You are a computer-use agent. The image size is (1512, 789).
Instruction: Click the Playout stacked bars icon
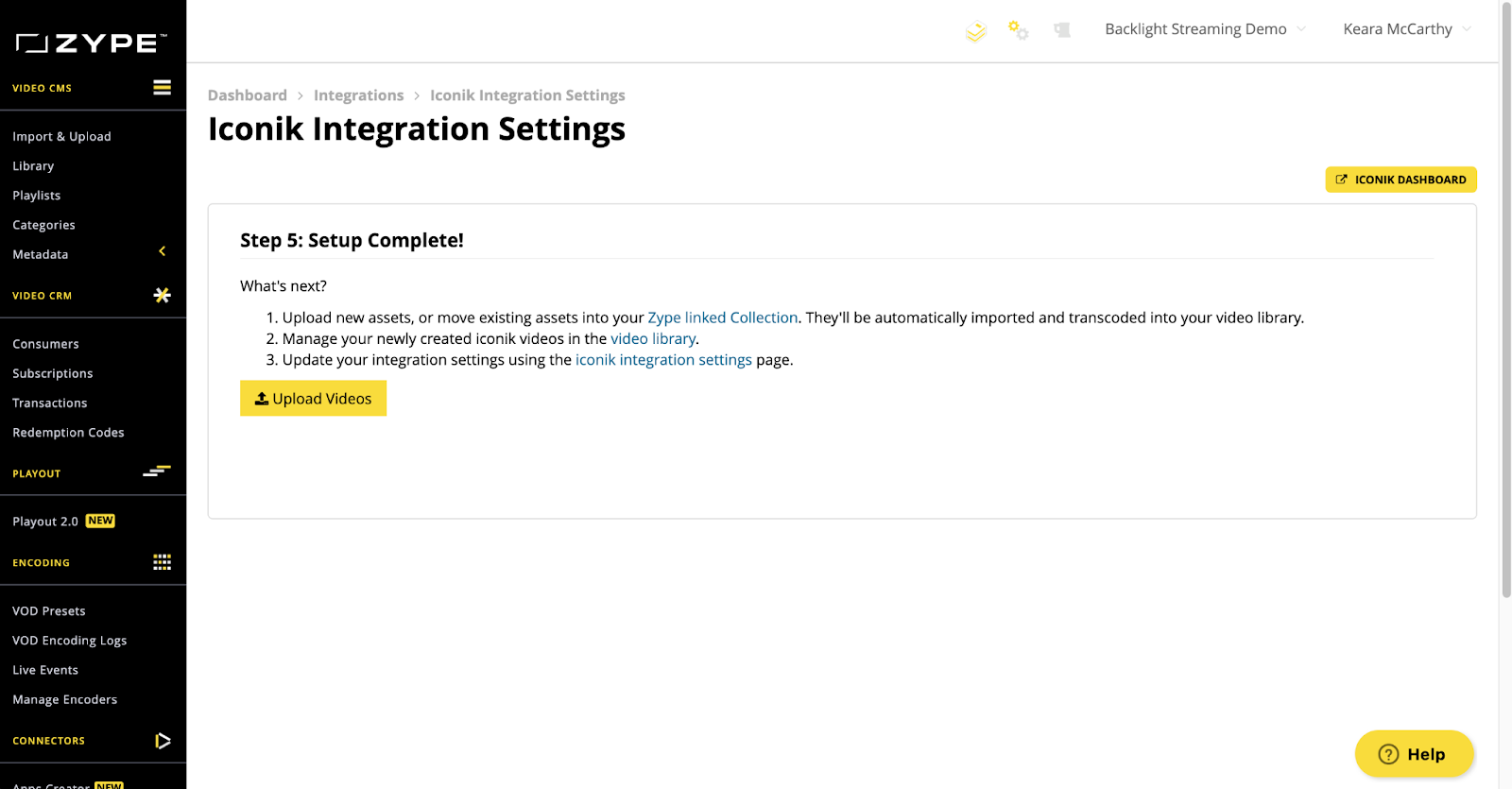157,471
